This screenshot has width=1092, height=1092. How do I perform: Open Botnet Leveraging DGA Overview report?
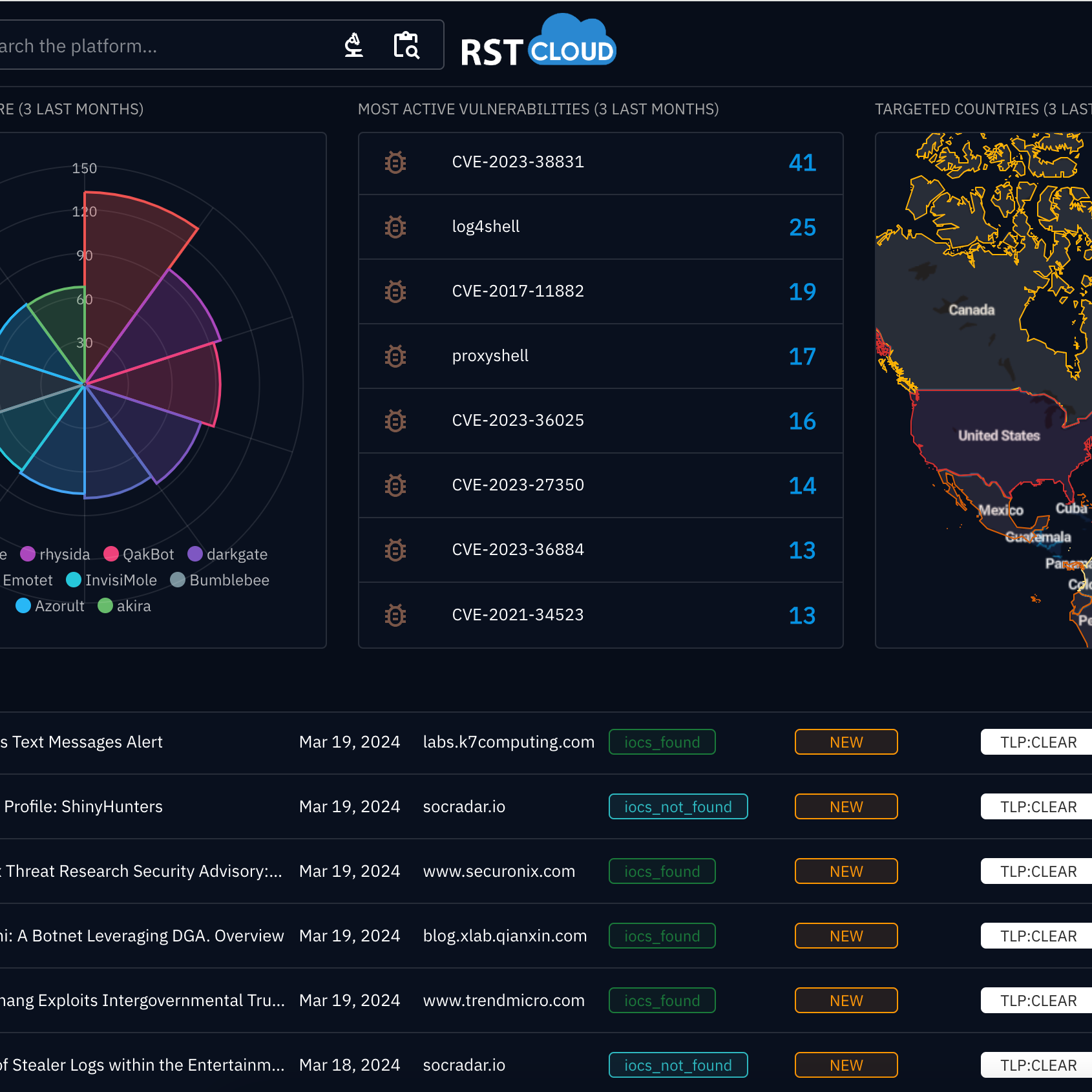pos(142,936)
